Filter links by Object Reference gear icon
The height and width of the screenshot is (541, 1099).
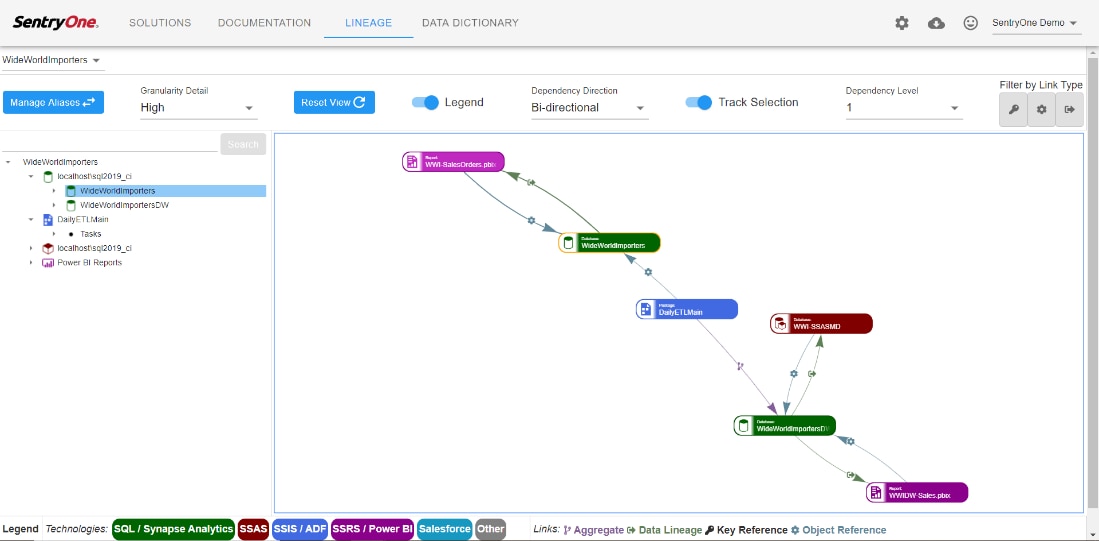[x=1041, y=109]
